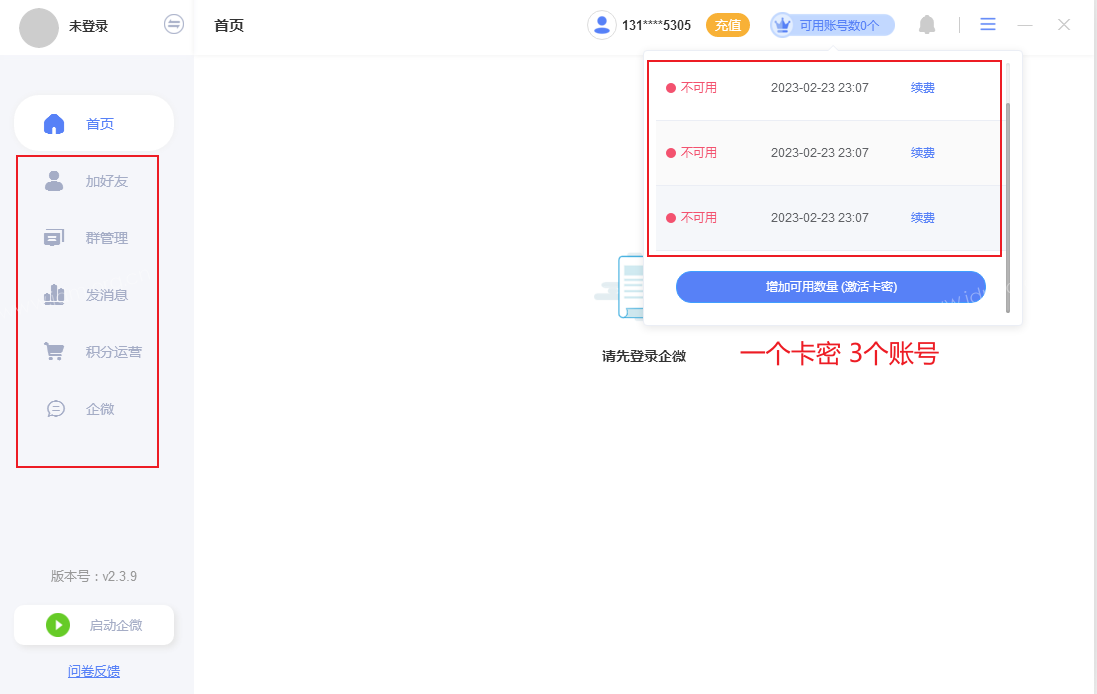The width and height of the screenshot is (1097, 694).
Task: Click the user account icon beside 131****5305
Action: click(x=601, y=25)
